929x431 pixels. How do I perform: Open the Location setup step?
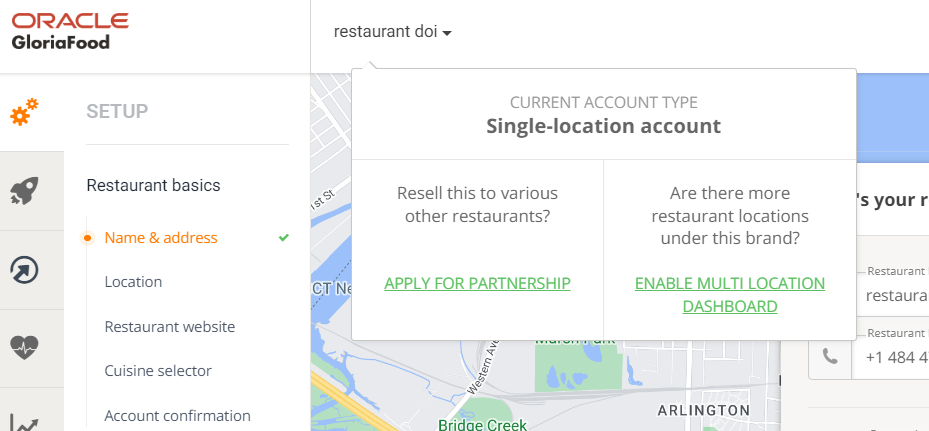coord(133,282)
